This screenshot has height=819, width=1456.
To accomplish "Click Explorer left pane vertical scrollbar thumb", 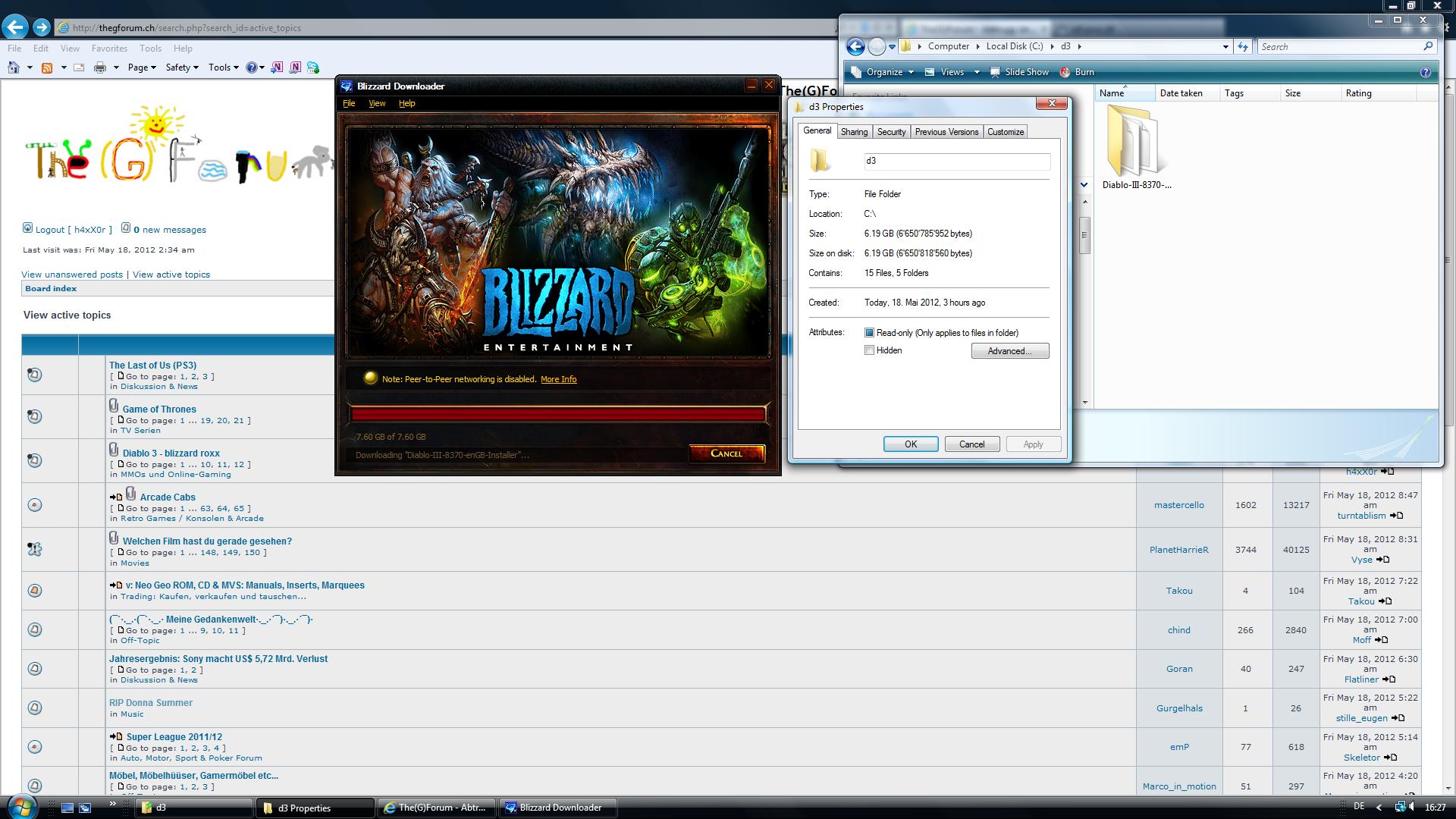I will (1085, 235).
